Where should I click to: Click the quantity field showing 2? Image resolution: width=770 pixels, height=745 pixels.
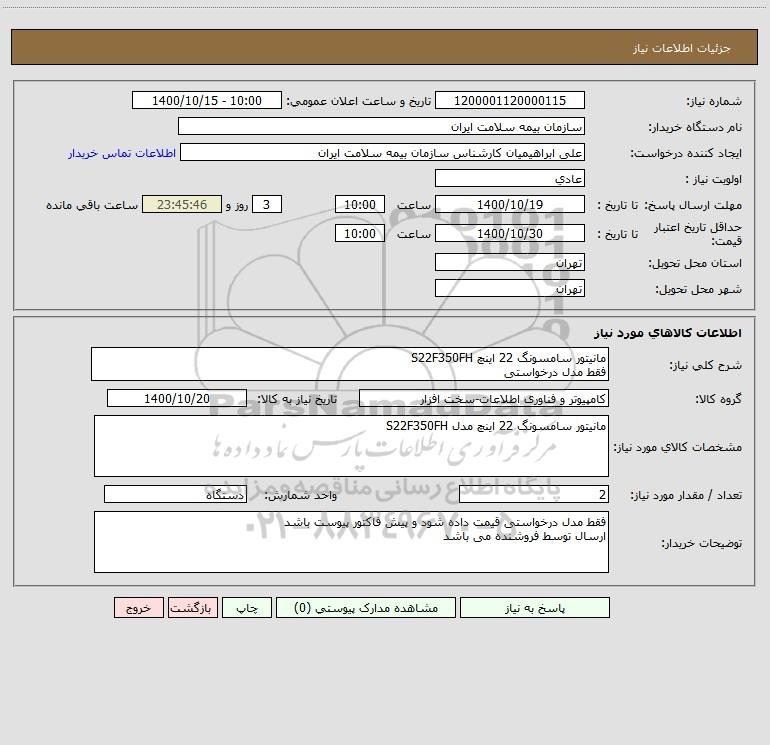[x=534, y=495]
